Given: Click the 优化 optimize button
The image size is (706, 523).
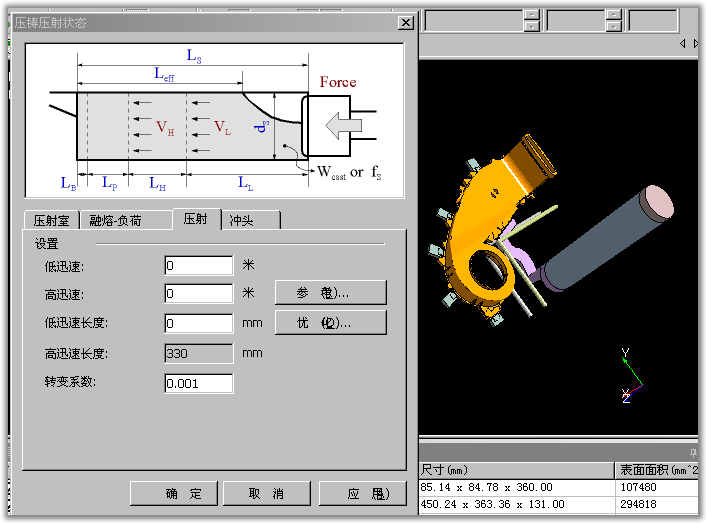Looking at the screenshot, I should [x=330, y=323].
